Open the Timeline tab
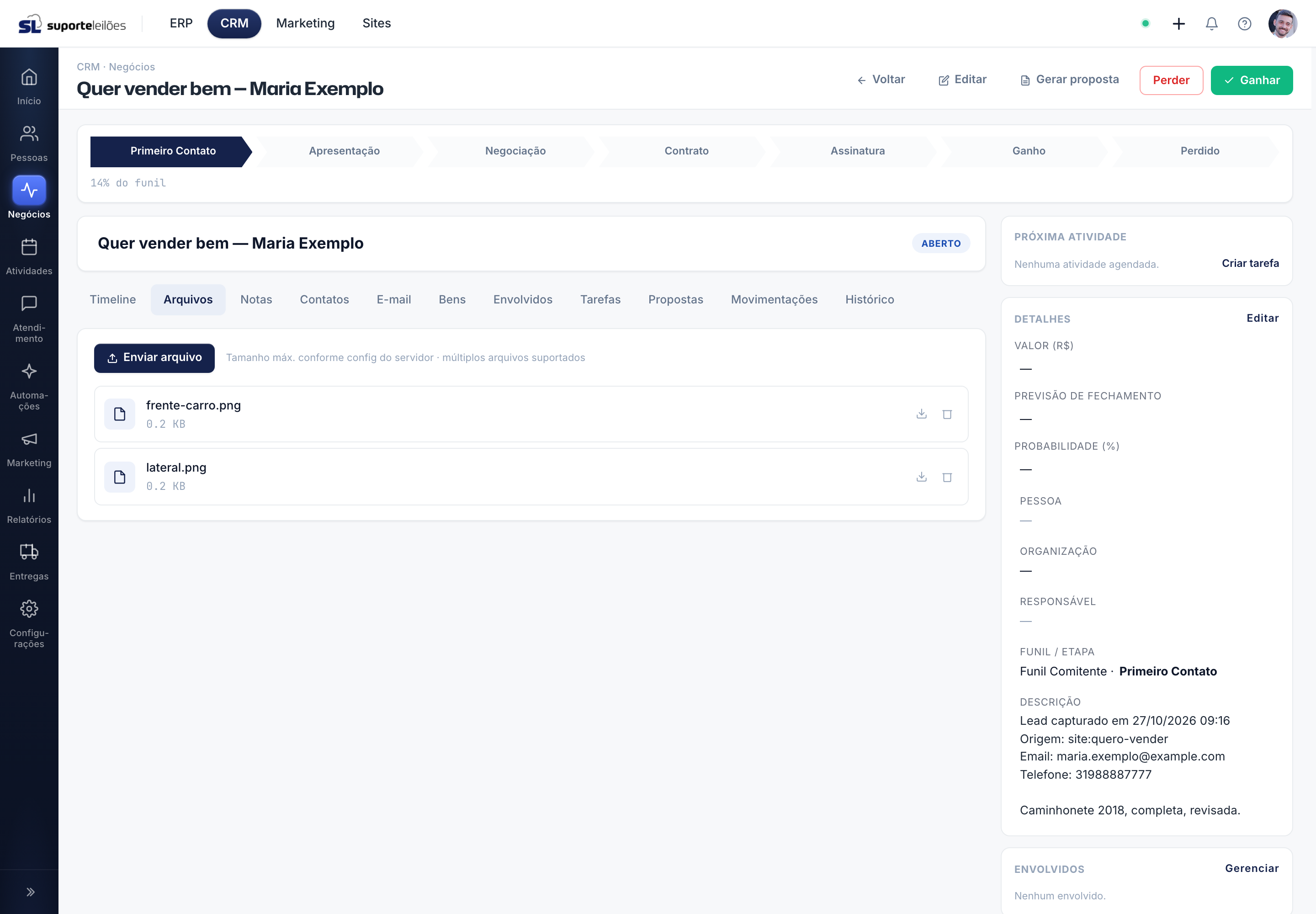This screenshot has width=1316, height=914. 113,299
